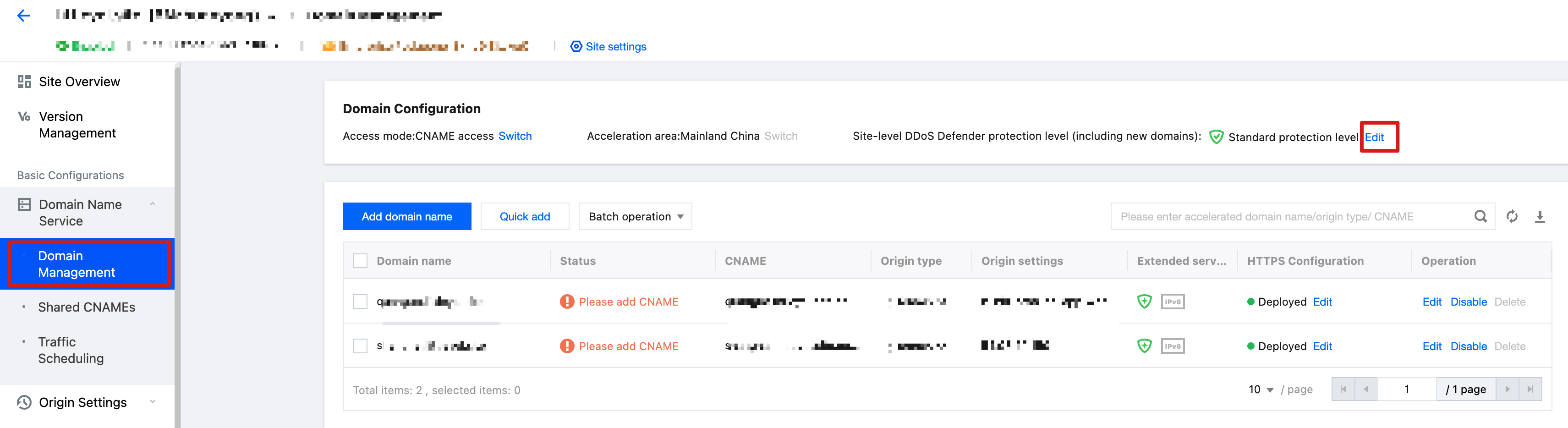Open the 10 per page dropdown
This screenshot has width=1568, height=428.
1260,389
